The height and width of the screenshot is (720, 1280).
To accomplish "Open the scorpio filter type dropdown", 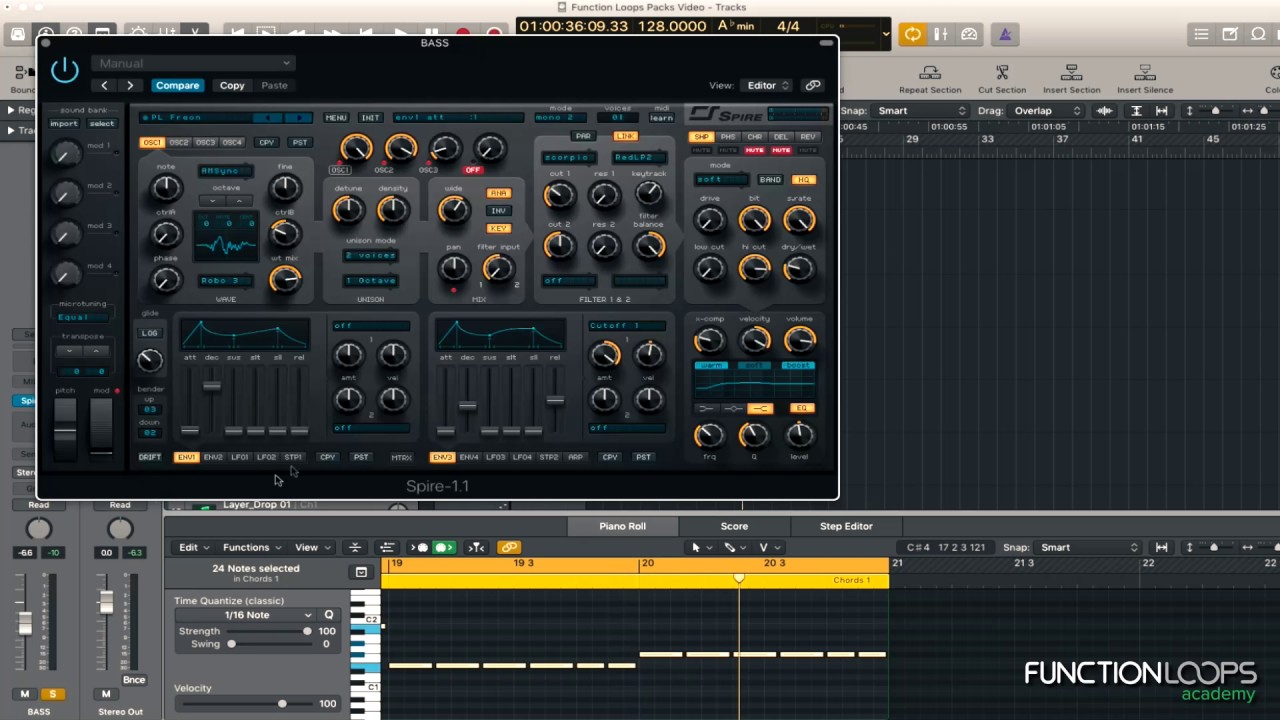I will coord(569,158).
